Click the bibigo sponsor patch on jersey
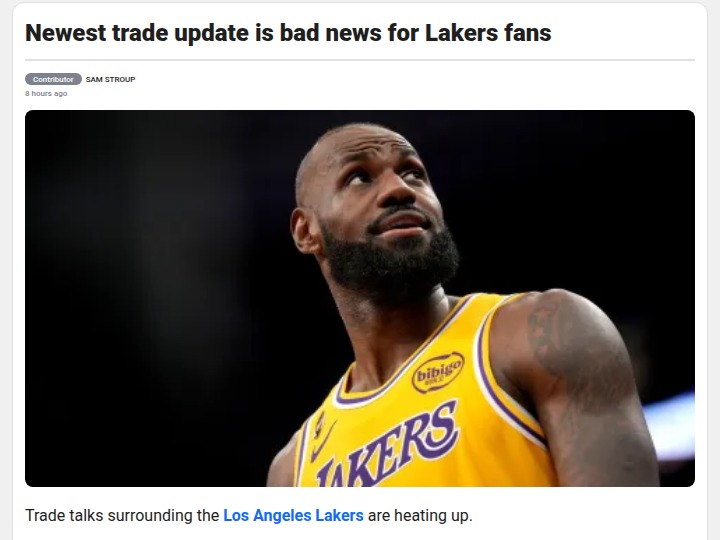Viewport: 720px width, 540px height. pyautogui.click(x=438, y=373)
